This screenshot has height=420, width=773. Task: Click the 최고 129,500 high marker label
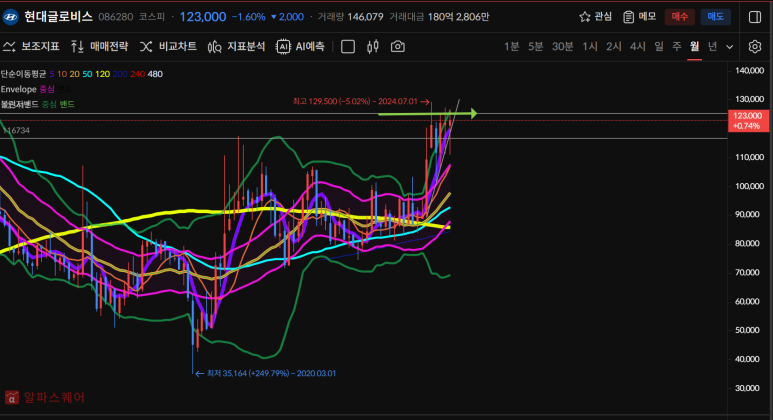click(361, 102)
